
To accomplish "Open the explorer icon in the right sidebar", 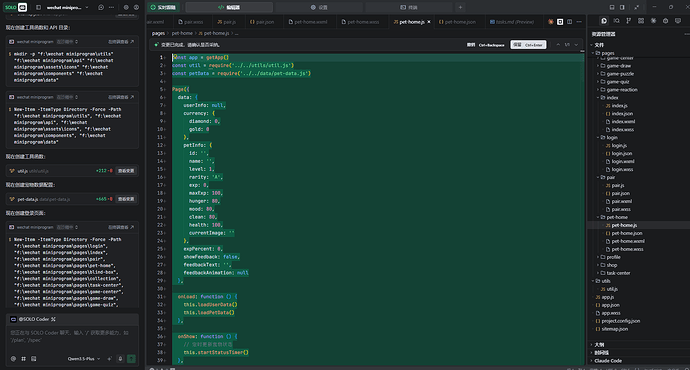I will pyautogui.click(x=604, y=21).
